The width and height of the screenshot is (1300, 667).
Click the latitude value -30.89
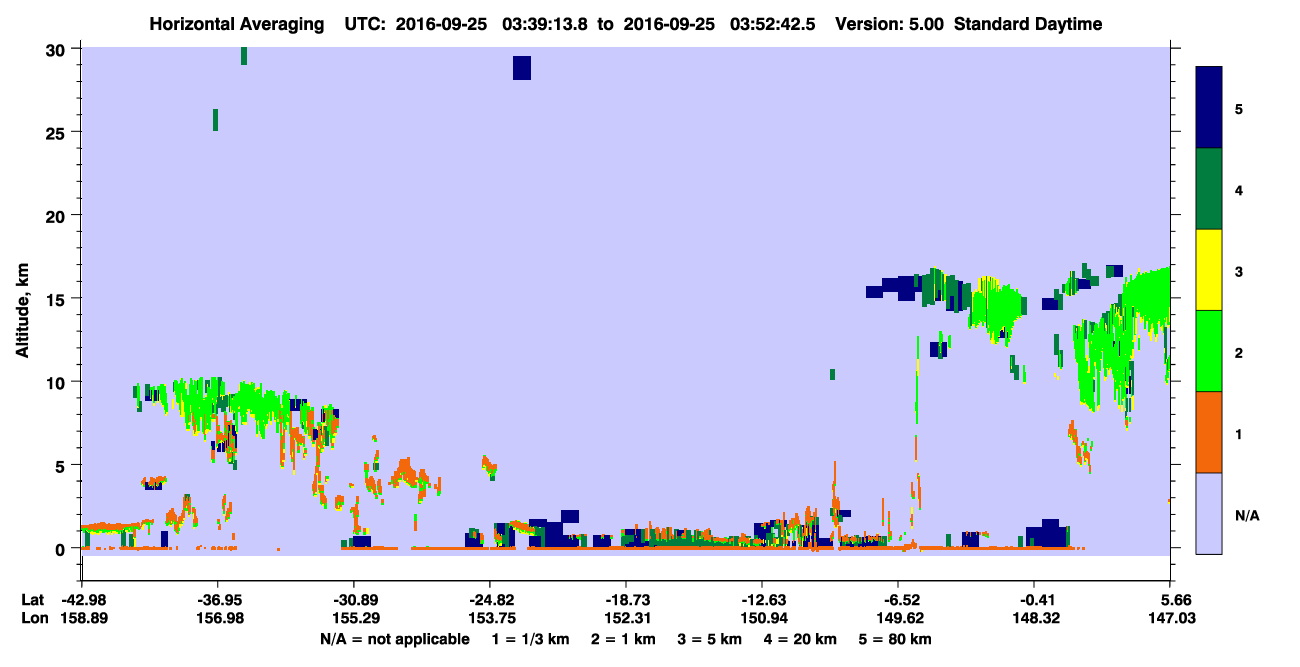click(354, 600)
